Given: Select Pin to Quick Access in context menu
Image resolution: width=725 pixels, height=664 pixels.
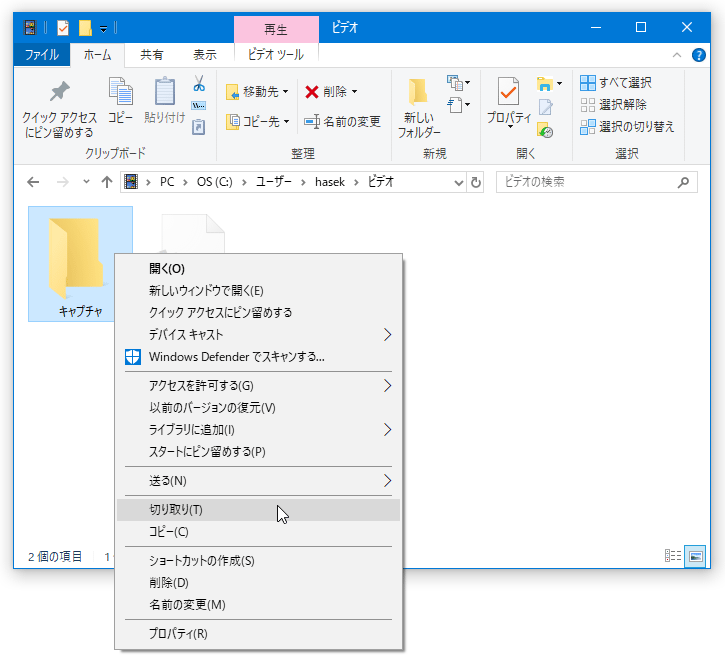Looking at the screenshot, I should click(x=258, y=313).
